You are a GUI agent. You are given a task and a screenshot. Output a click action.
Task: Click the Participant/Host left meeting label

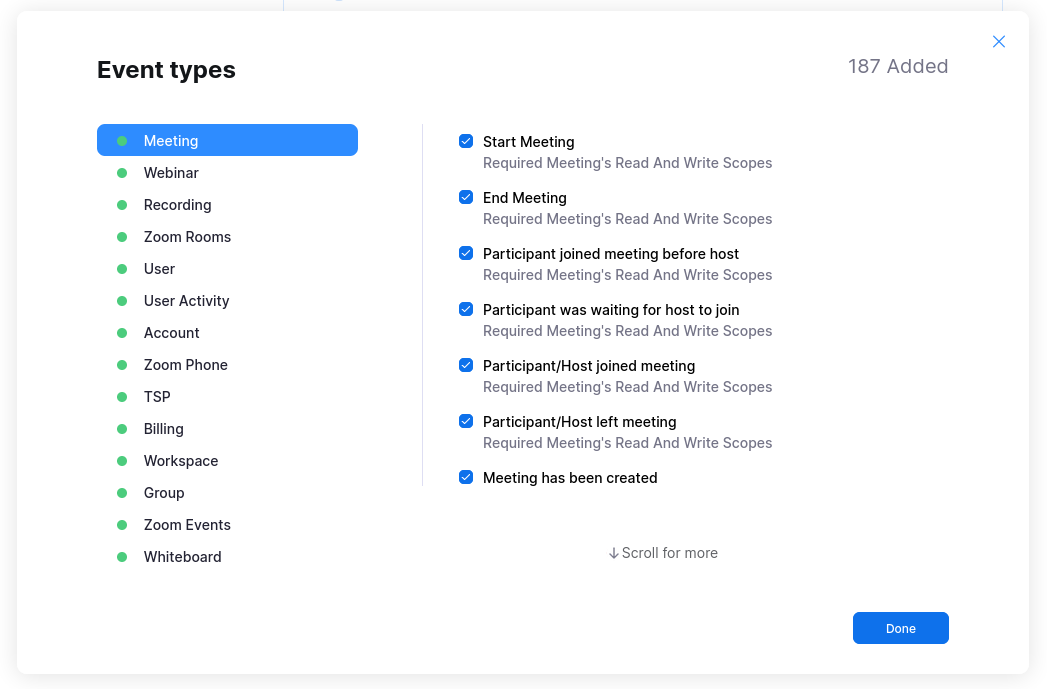pyautogui.click(x=580, y=422)
